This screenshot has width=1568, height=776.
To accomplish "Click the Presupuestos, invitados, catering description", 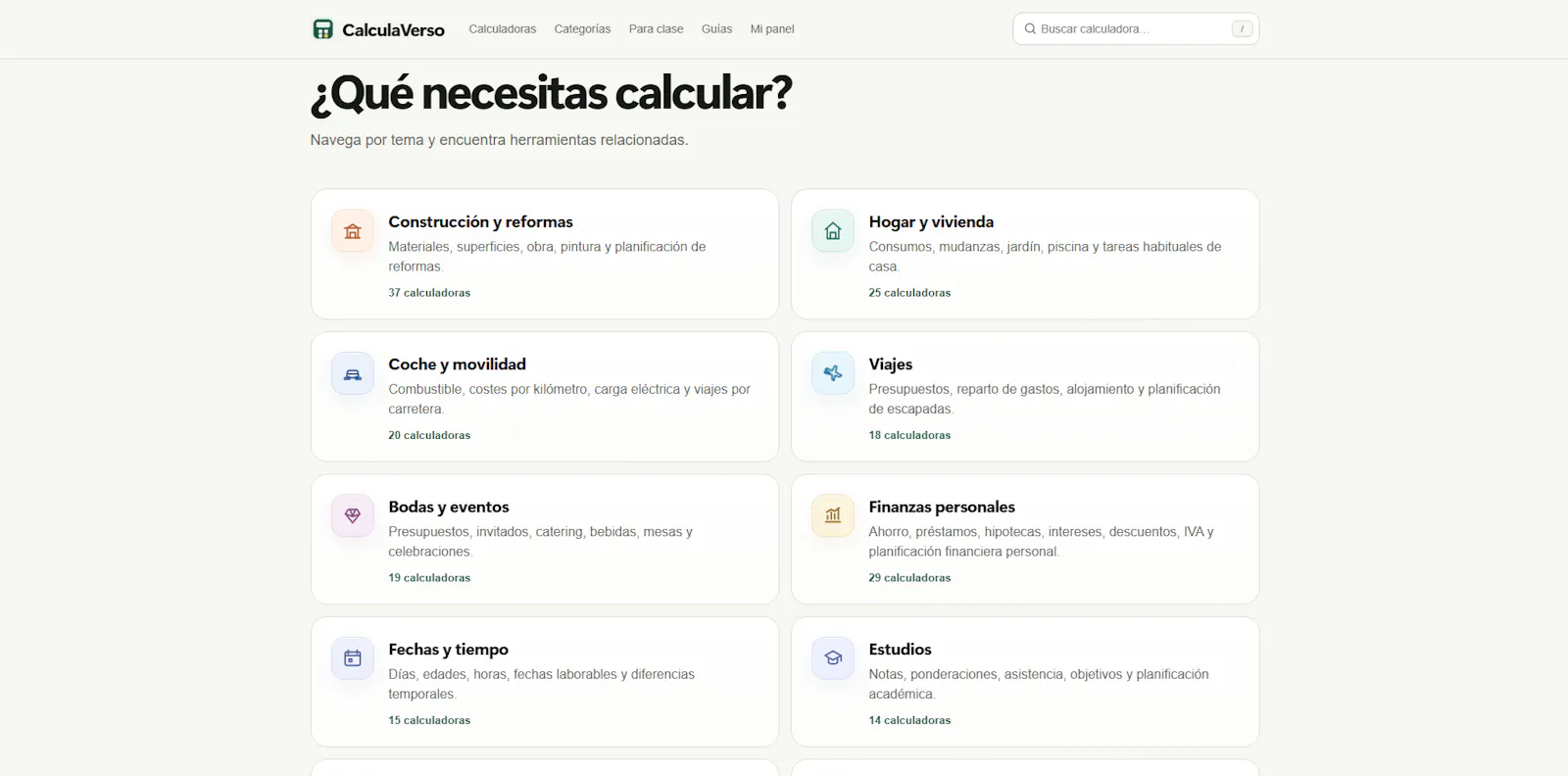I will [x=540, y=542].
